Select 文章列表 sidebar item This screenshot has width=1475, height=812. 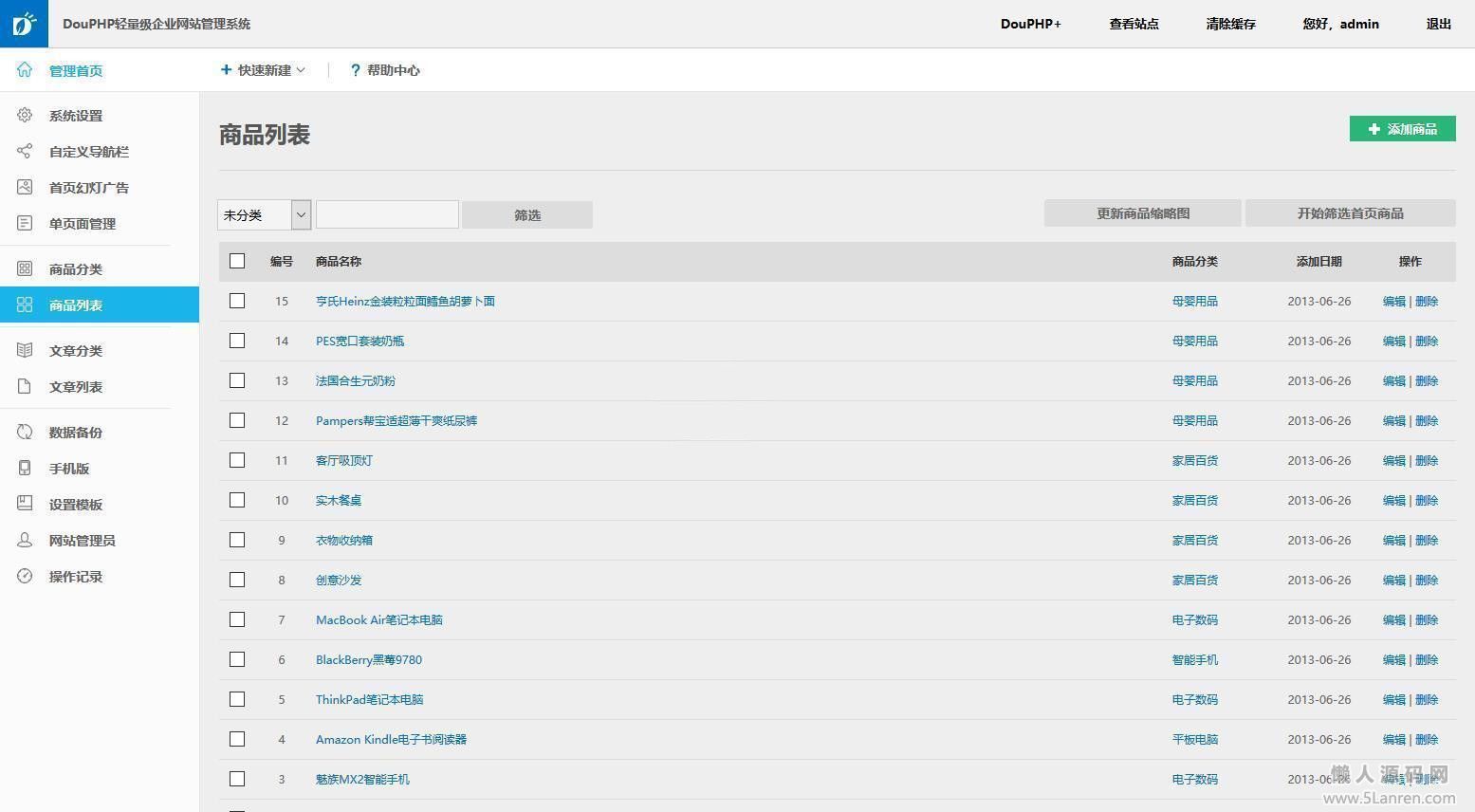pyautogui.click(x=76, y=387)
